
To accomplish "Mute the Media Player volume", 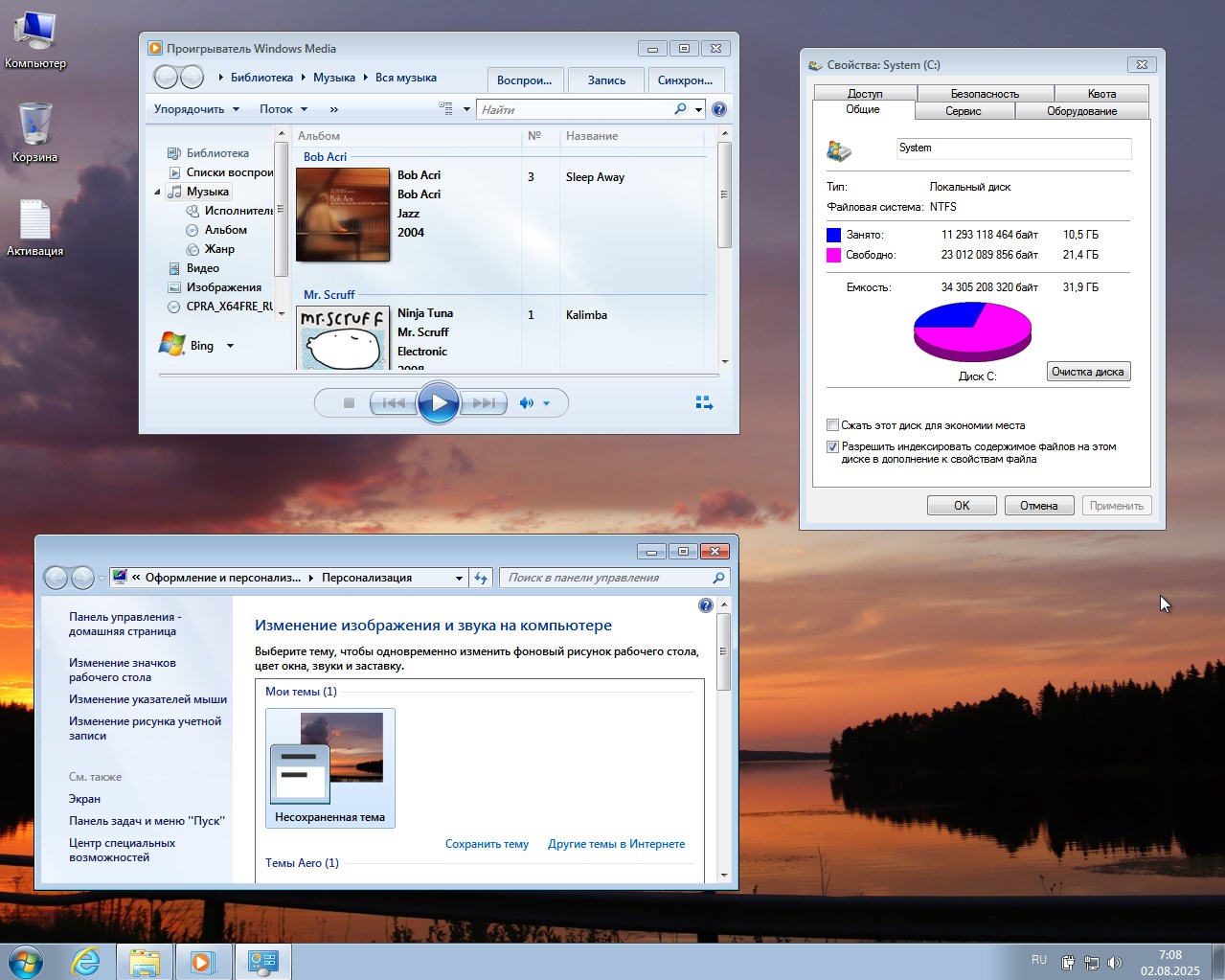I will tap(526, 403).
